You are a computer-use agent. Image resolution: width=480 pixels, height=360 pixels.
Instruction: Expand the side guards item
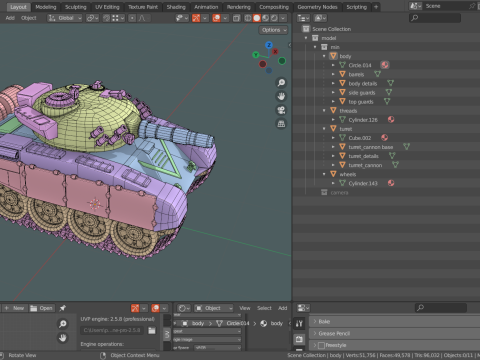click(x=333, y=92)
